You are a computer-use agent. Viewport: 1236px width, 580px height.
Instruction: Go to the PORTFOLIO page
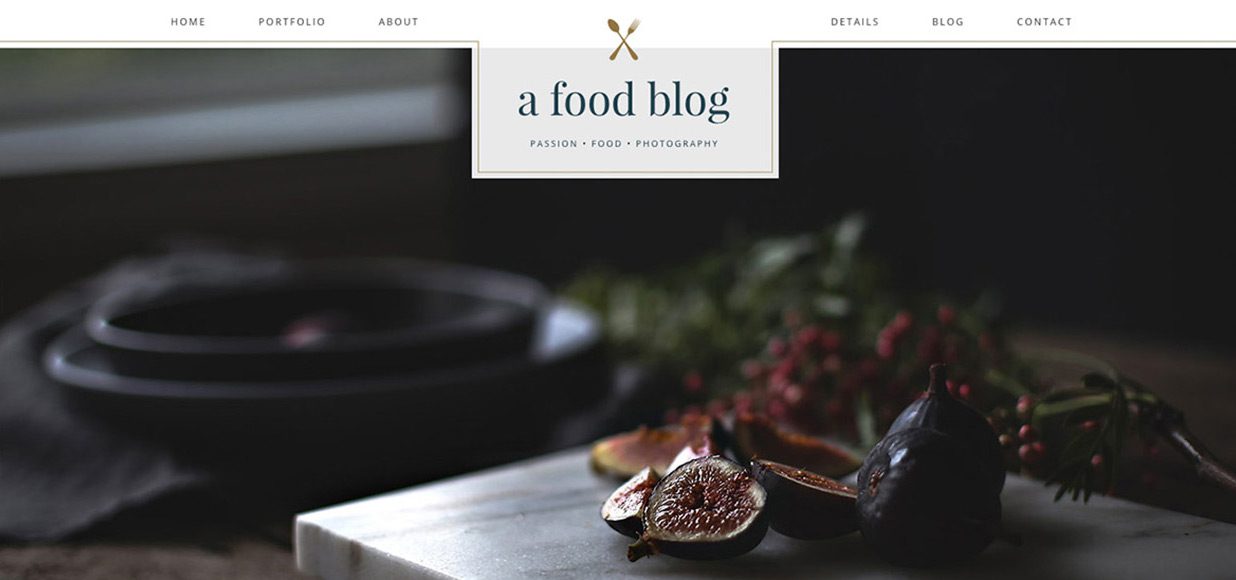click(292, 22)
